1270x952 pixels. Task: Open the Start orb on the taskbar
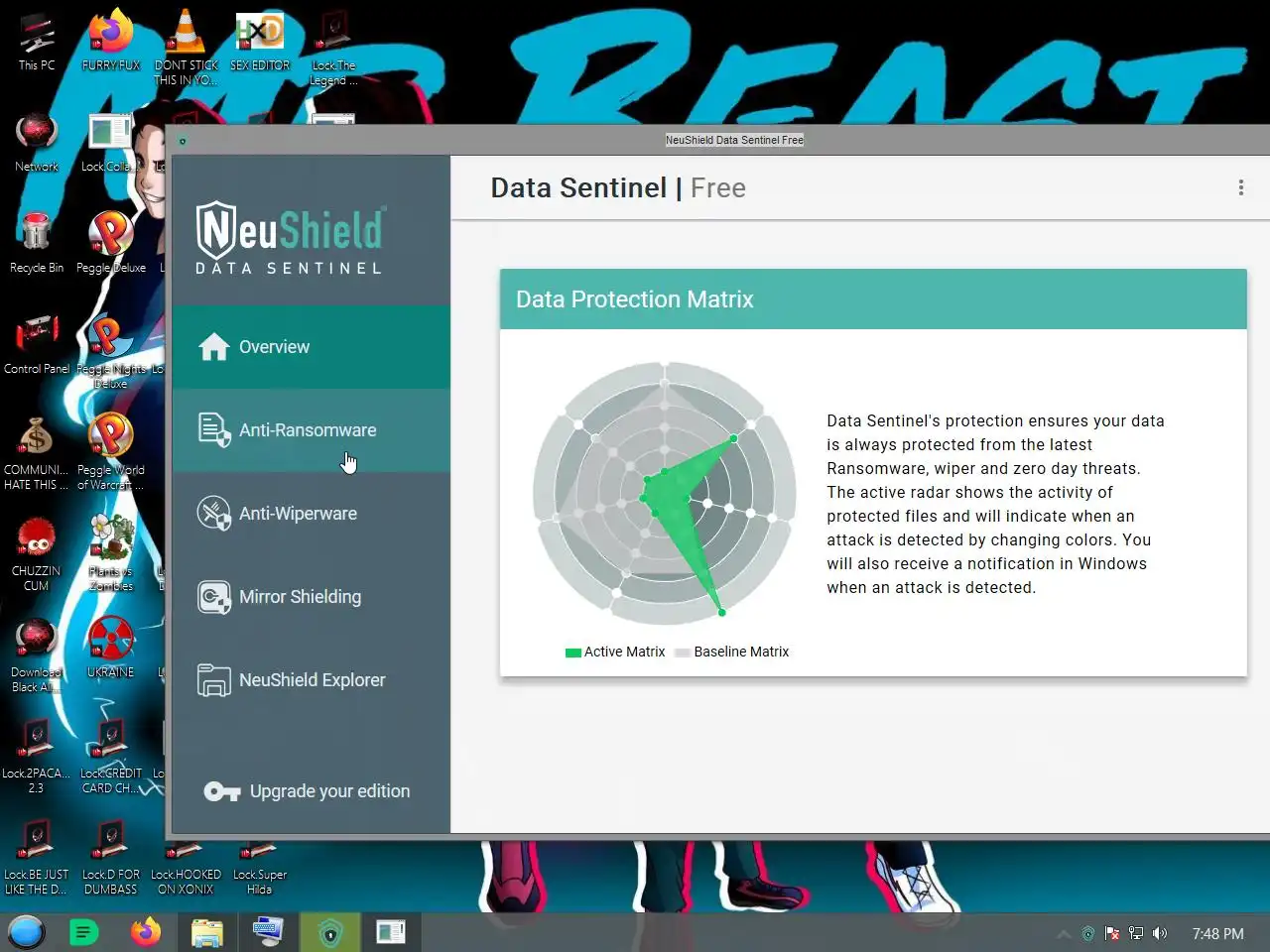click(27, 932)
